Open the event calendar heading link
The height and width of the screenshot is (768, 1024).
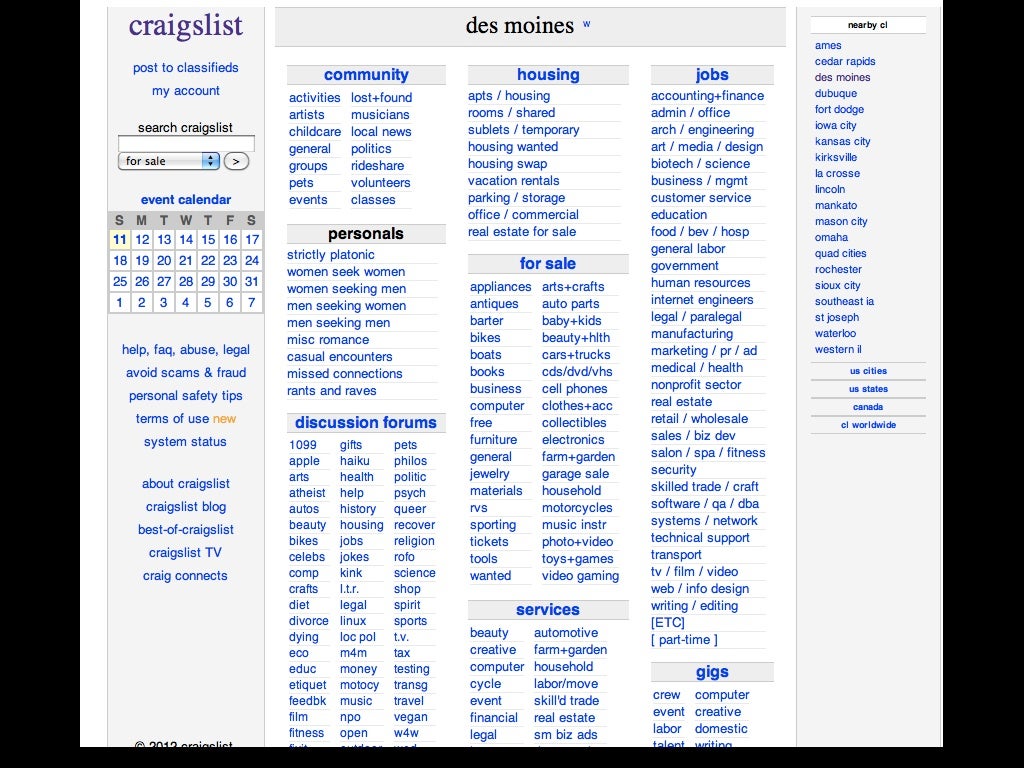[x=185, y=200]
